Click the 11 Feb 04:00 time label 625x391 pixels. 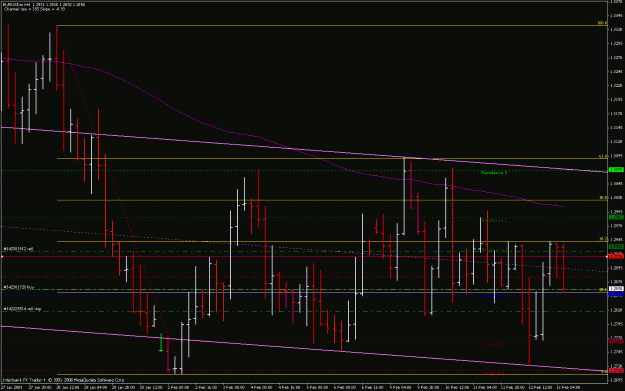484,387
